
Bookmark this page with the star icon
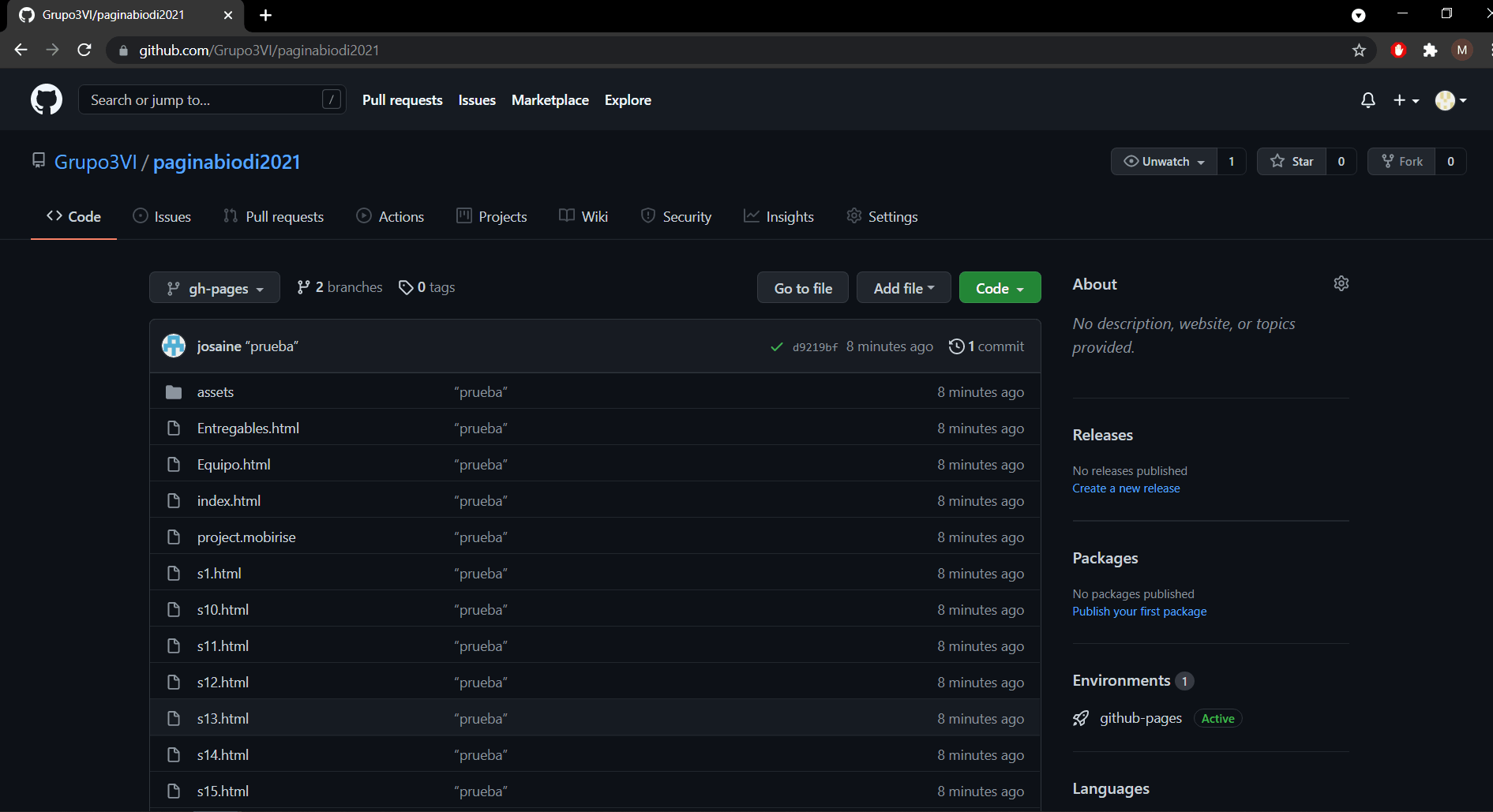(x=1359, y=51)
